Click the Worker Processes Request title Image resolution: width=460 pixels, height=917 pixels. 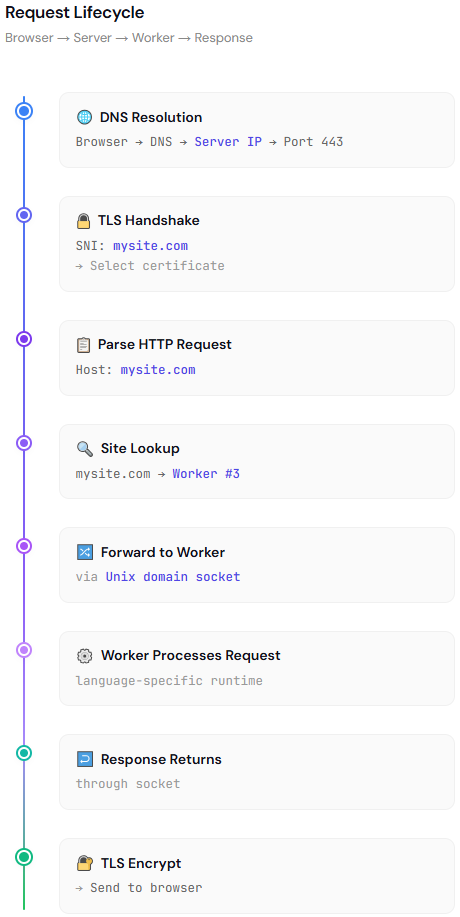coord(191,656)
